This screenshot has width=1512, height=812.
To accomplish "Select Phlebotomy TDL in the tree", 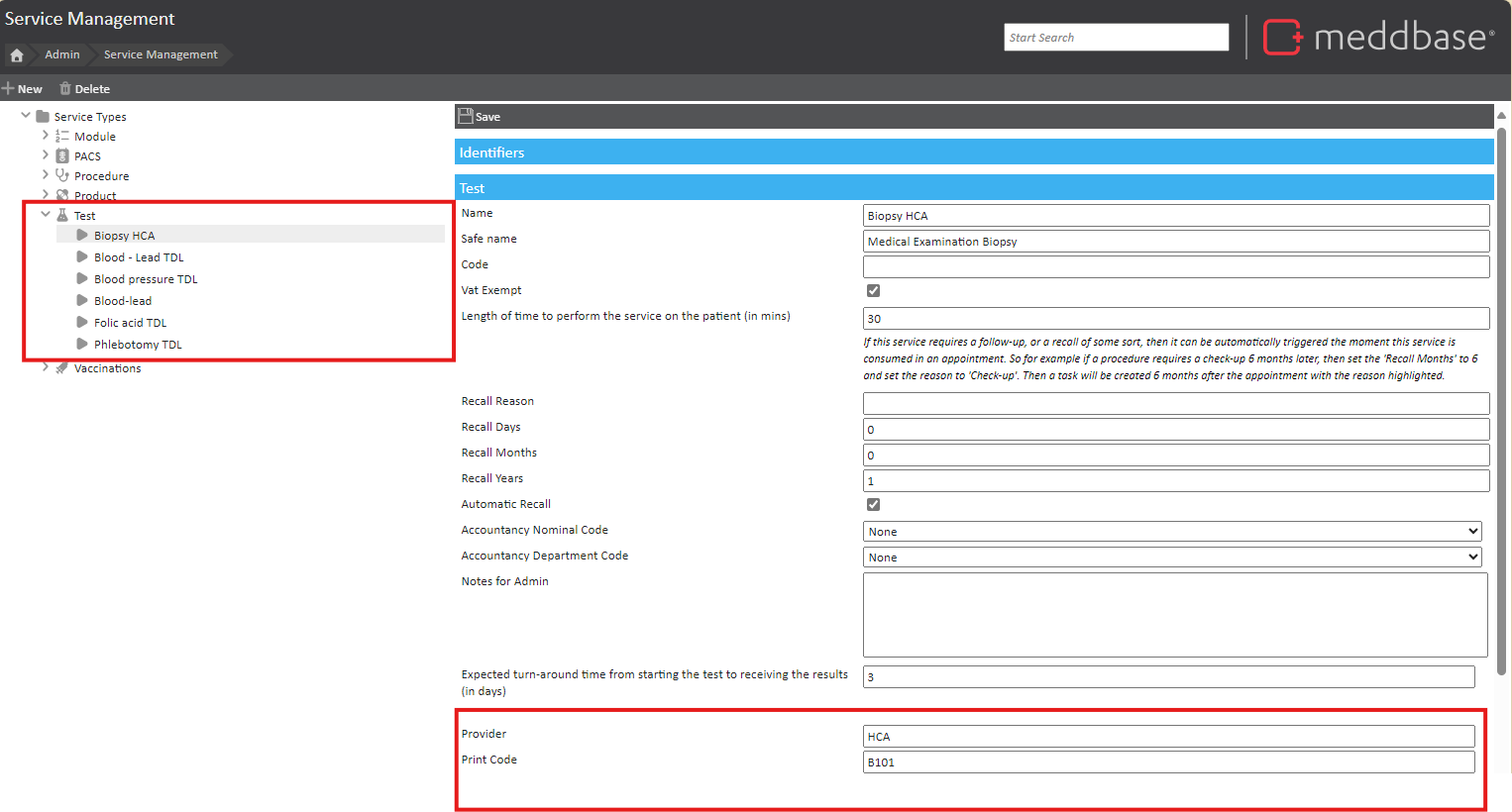I will point(138,345).
